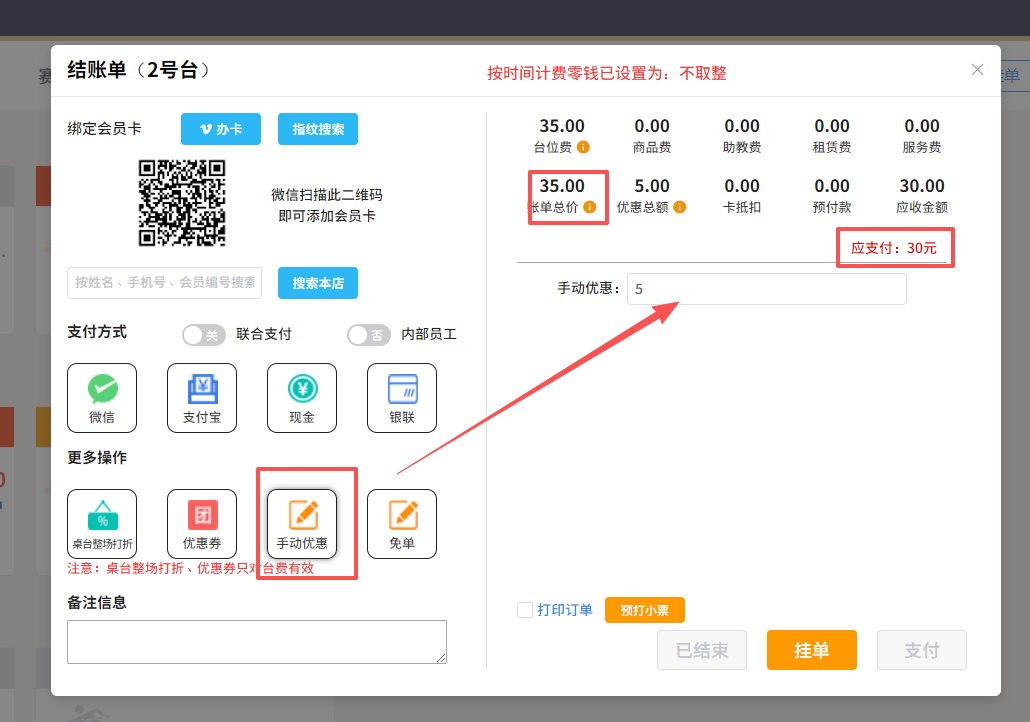Enable the 打印订单 print order checkbox
The height and width of the screenshot is (722, 1030).
point(525,610)
